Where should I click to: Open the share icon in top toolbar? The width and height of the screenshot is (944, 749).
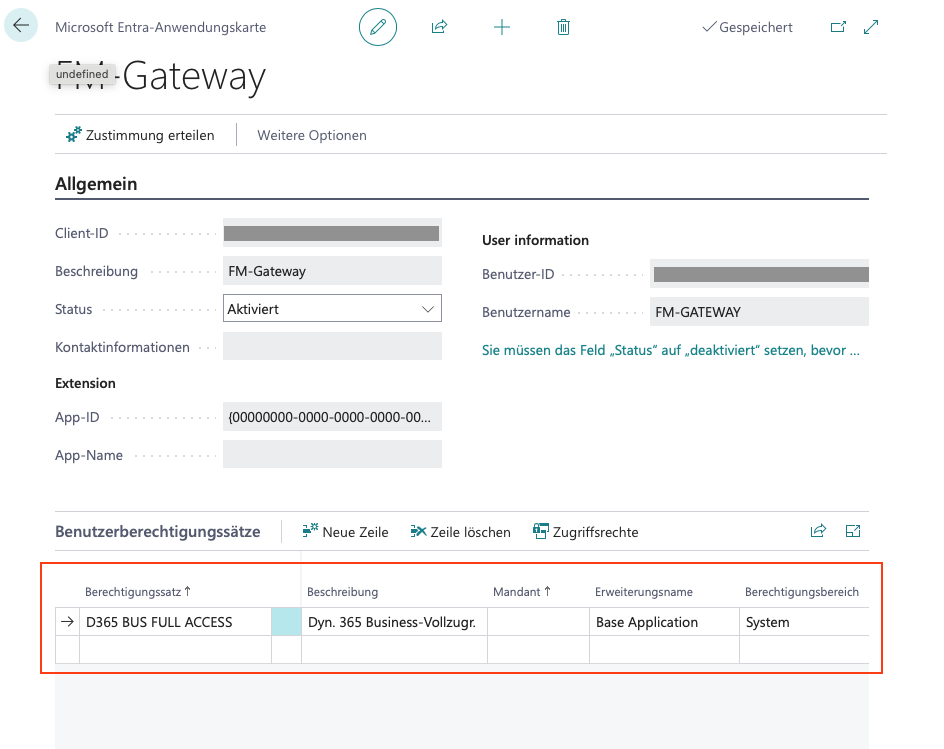(439, 27)
